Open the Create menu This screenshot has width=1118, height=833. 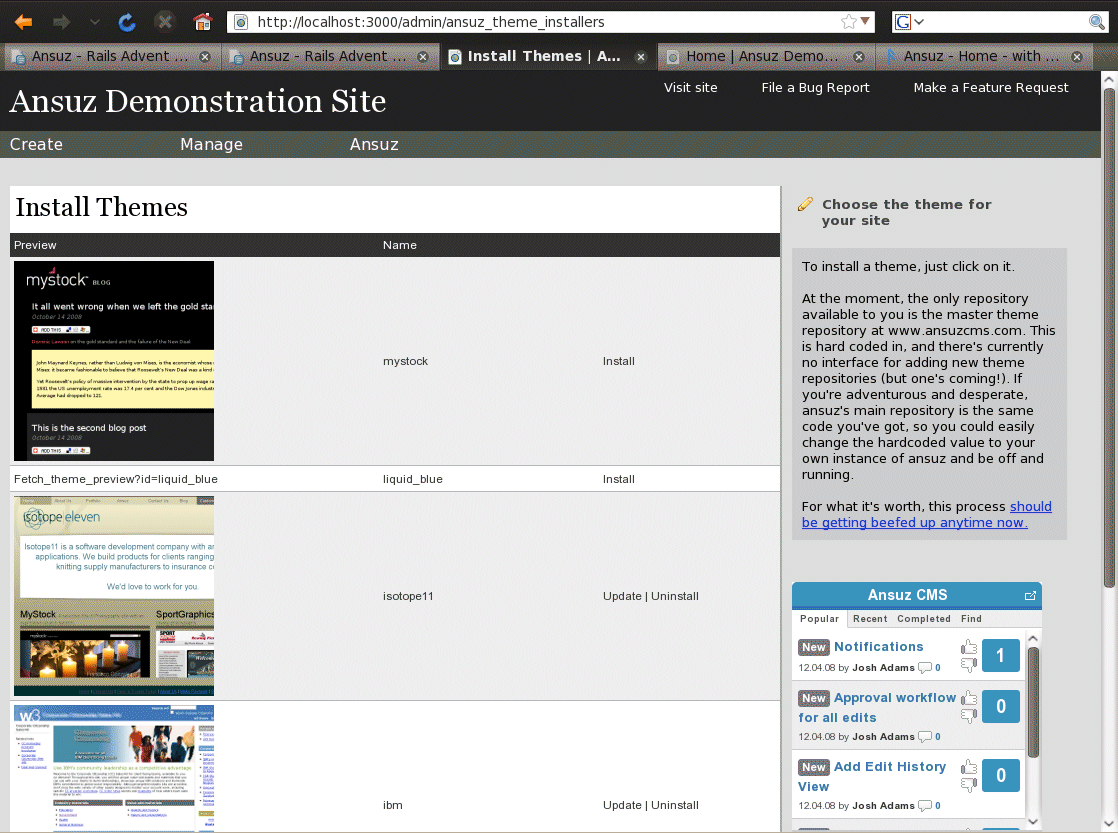pyautogui.click(x=36, y=144)
